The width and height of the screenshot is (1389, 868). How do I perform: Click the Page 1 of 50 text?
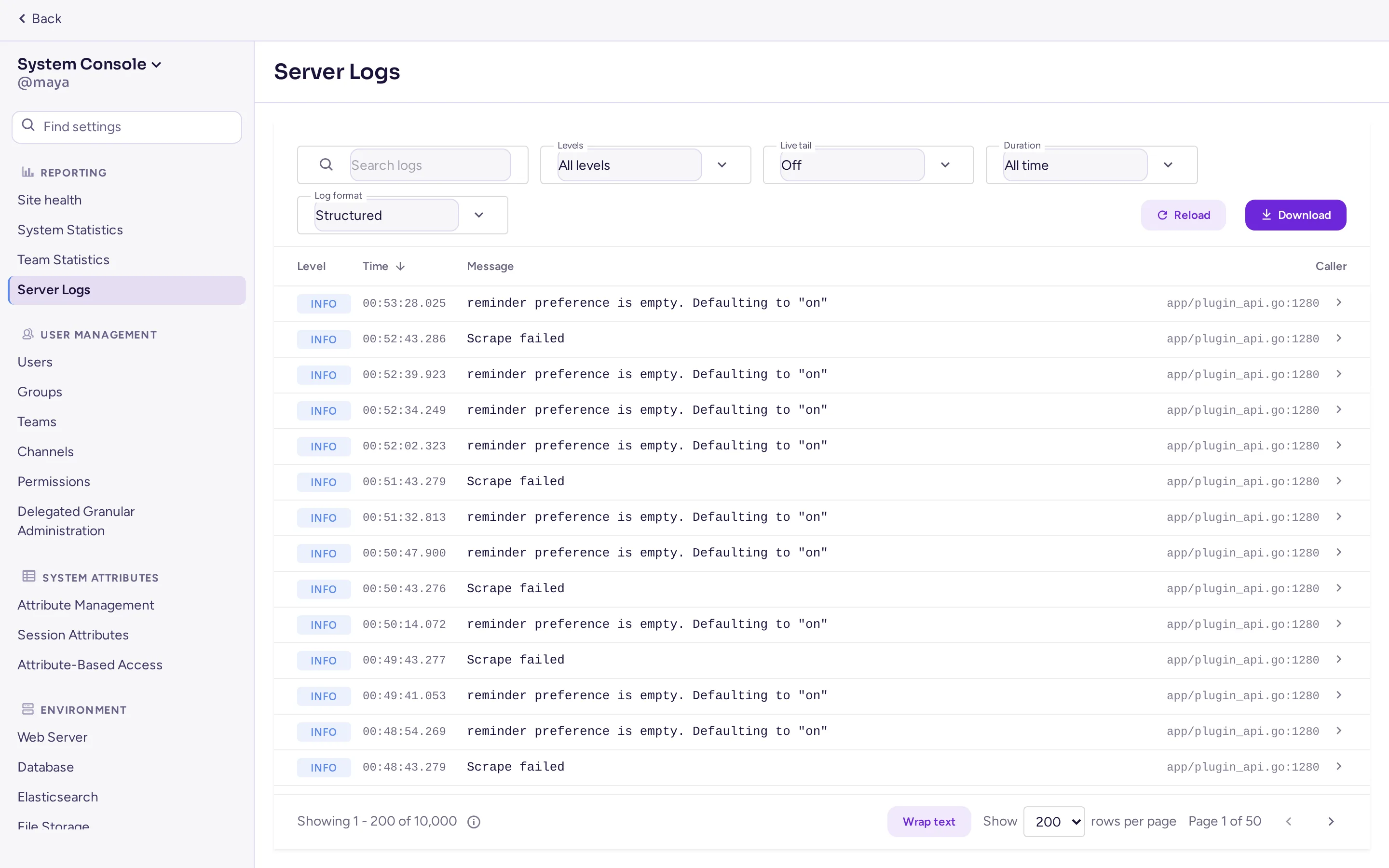(x=1225, y=821)
